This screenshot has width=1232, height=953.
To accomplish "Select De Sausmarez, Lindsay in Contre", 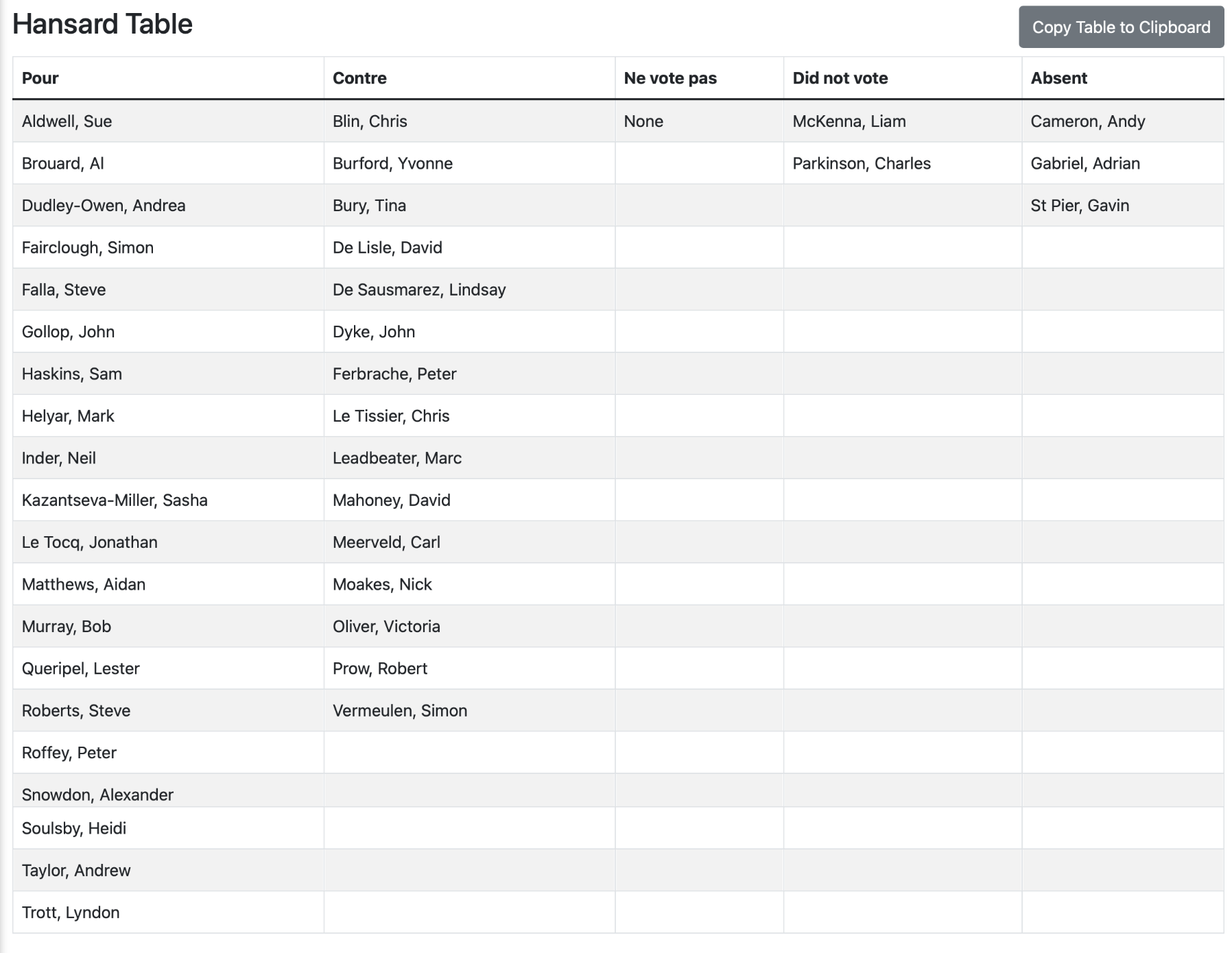I will click(x=469, y=289).
